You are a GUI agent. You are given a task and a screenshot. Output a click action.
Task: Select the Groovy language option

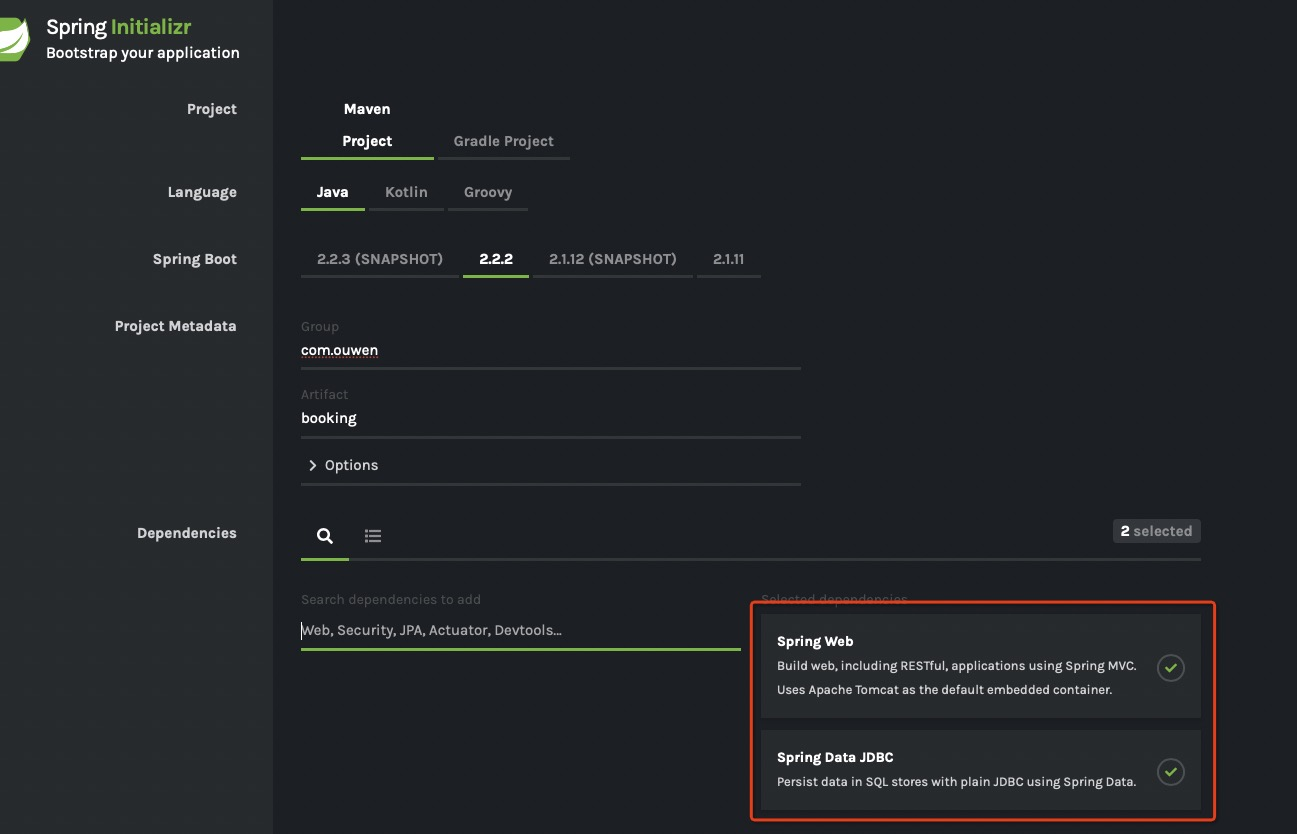coord(487,191)
